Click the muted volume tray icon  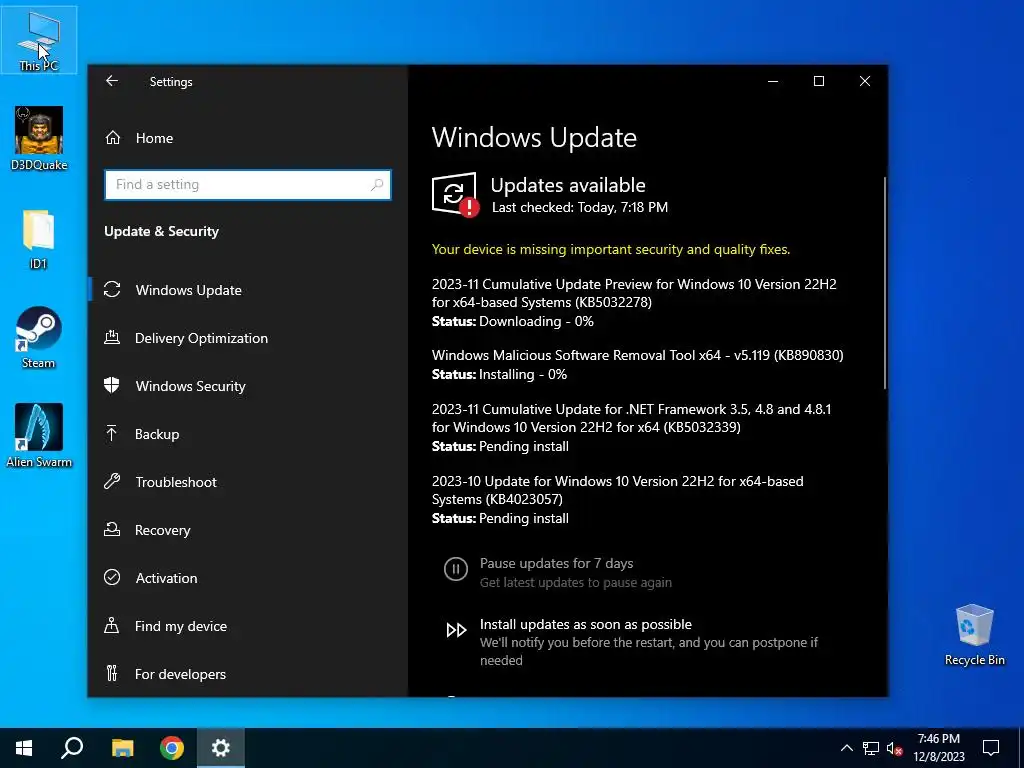[894, 748]
